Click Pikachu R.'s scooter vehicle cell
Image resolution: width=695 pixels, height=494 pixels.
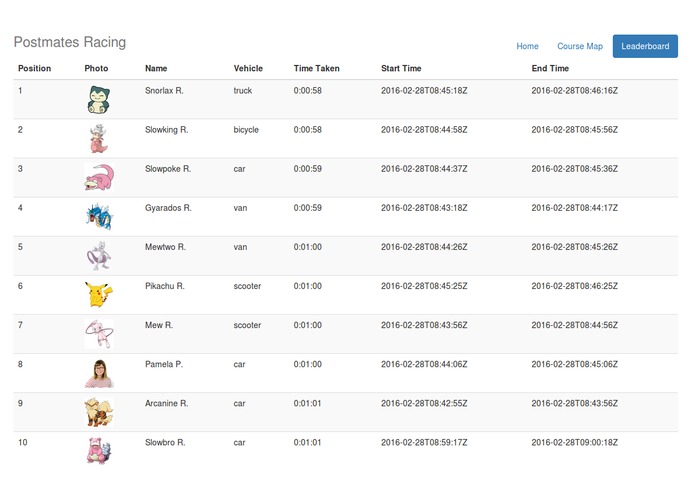(x=247, y=286)
